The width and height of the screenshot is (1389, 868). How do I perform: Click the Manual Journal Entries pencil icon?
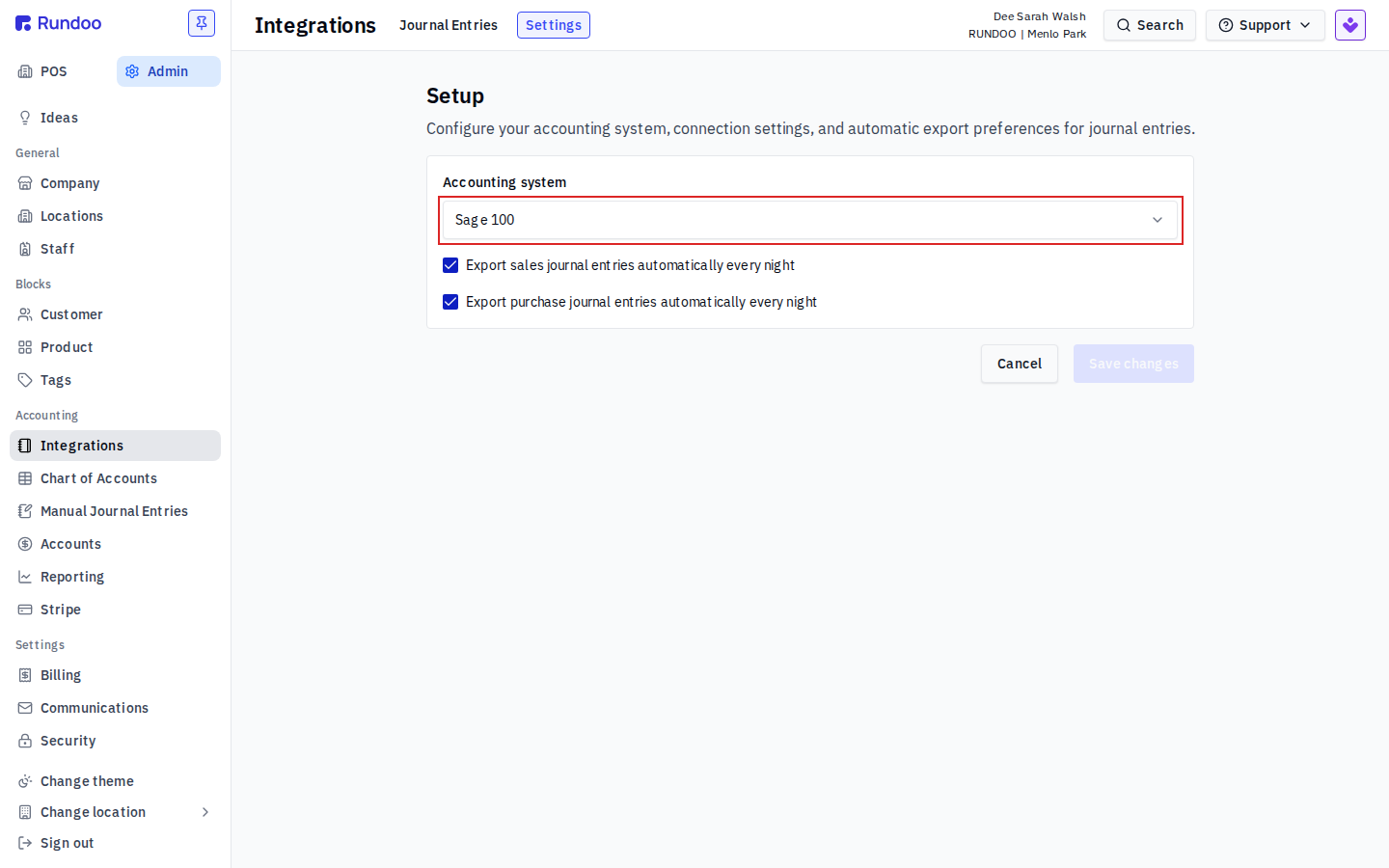[x=25, y=511]
